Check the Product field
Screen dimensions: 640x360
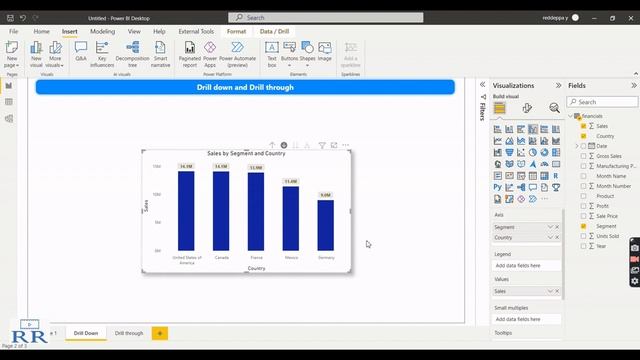[583, 196]
